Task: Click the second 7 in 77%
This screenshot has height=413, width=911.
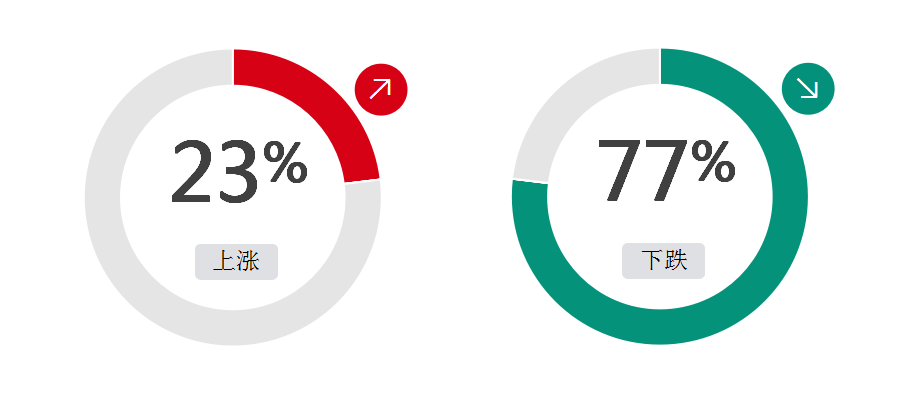Action: click(666, 170)
